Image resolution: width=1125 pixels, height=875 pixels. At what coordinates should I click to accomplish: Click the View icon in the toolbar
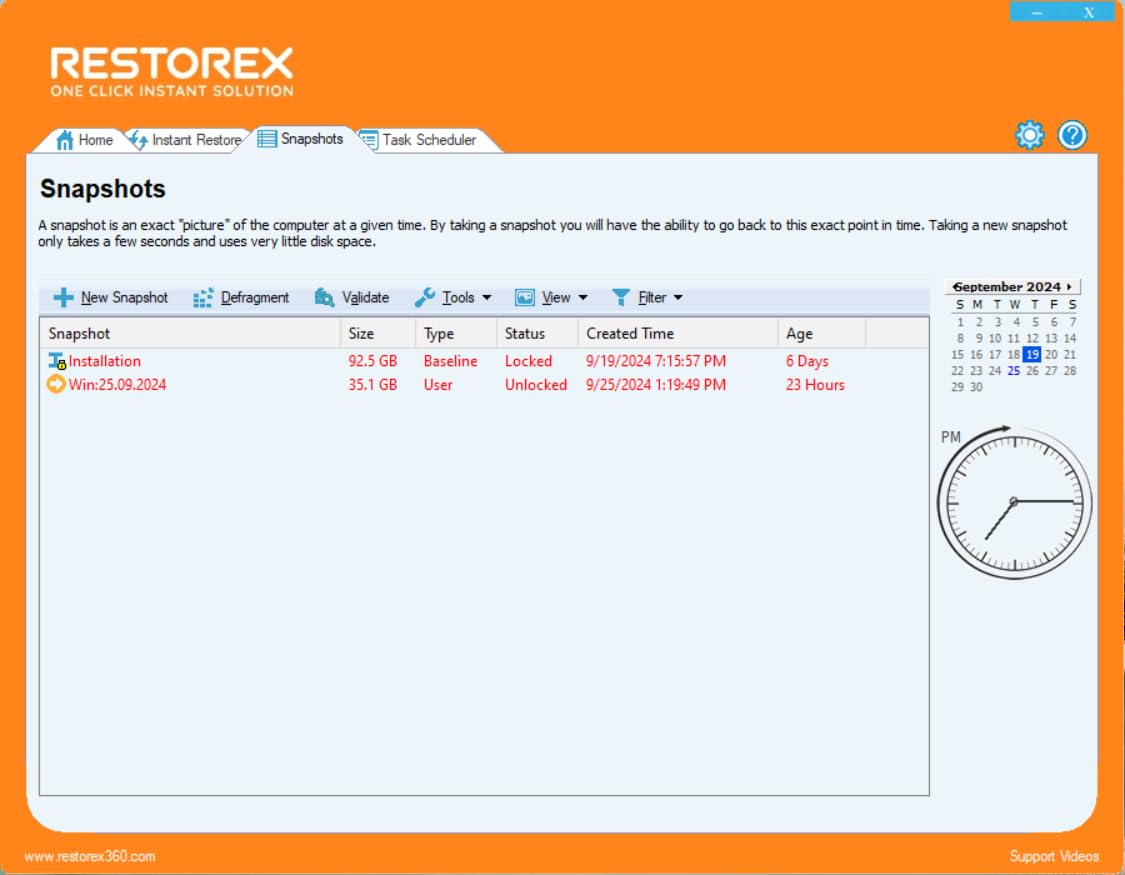(525, 297)
